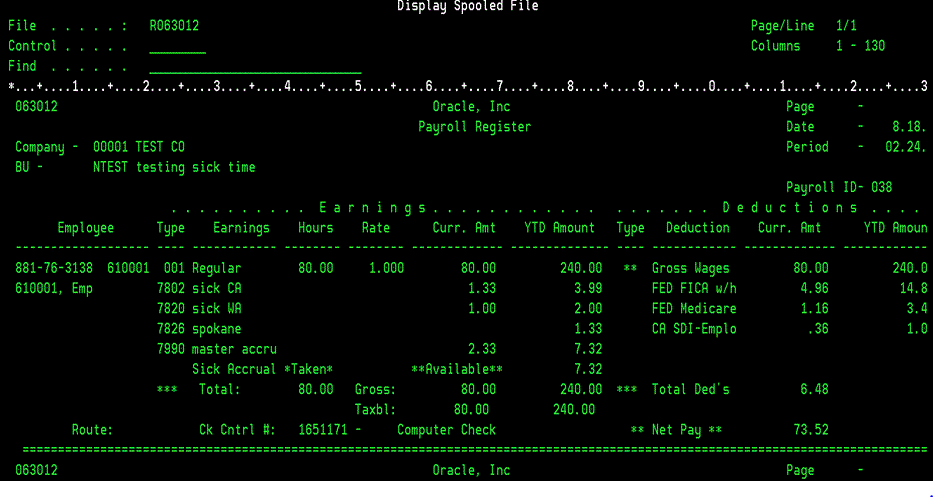Click Gross Wages deduction label
This screenshot has height=497, width=933.
click(x=690, y=268)
